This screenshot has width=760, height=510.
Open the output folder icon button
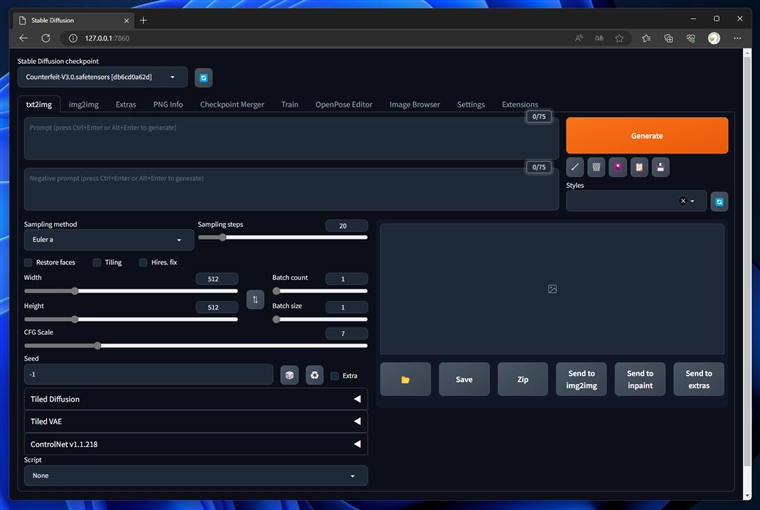point(405,379)
